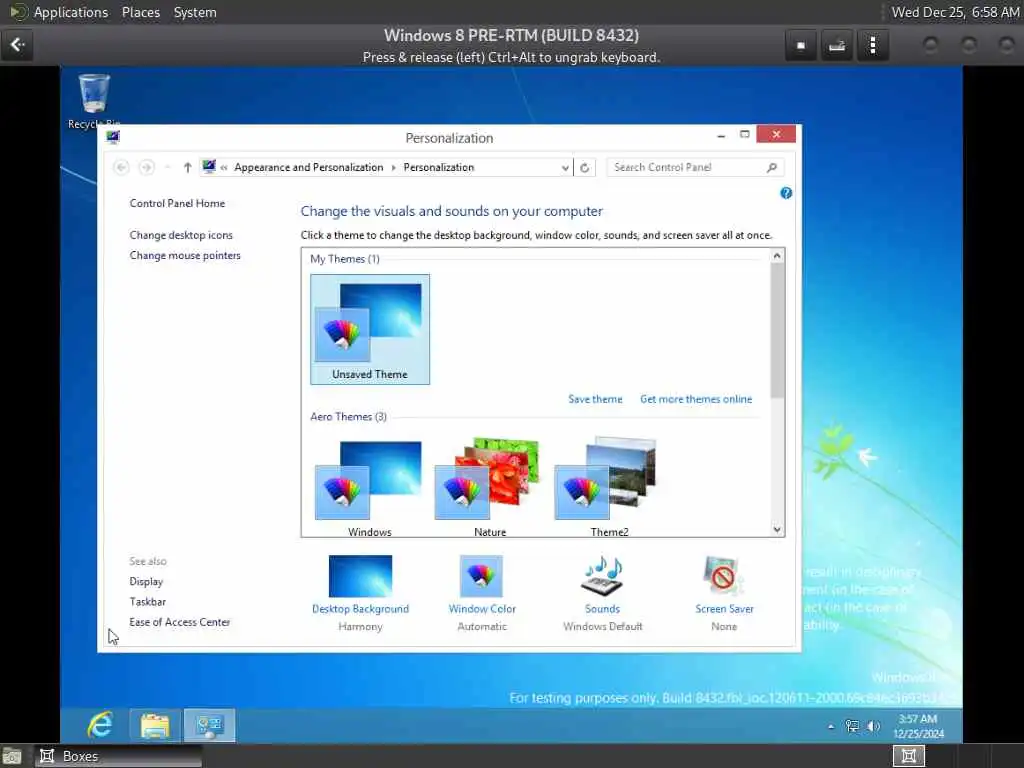Click the Sounds text link
Image resolution: width=1024 pixels, height=768 pixels.
tap(602, 609)
